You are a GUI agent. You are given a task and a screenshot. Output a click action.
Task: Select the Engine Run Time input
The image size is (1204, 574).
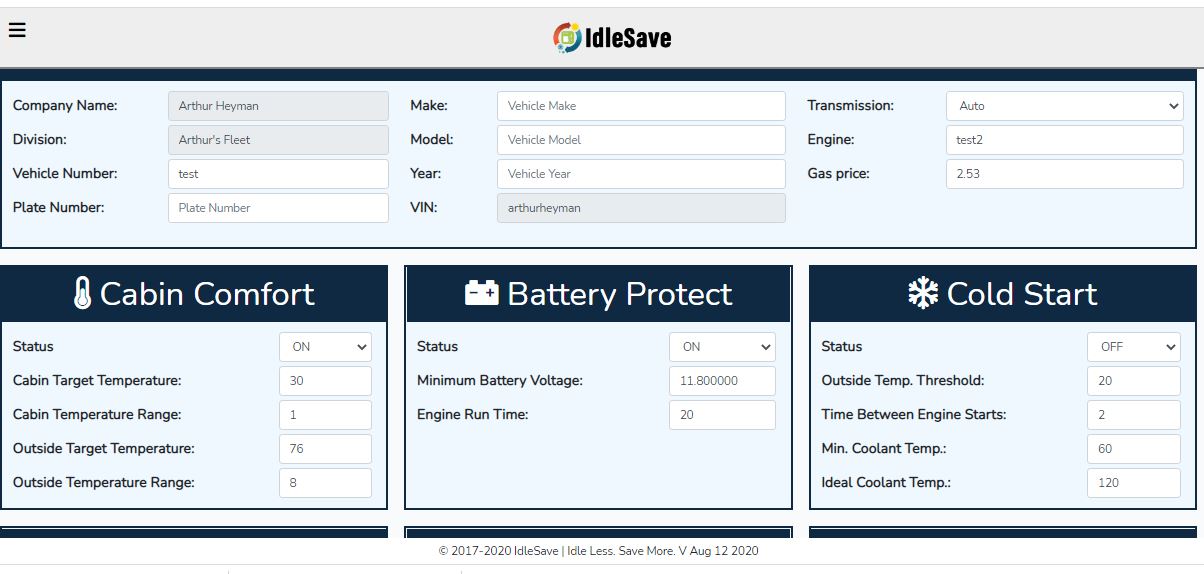(721, 415)
